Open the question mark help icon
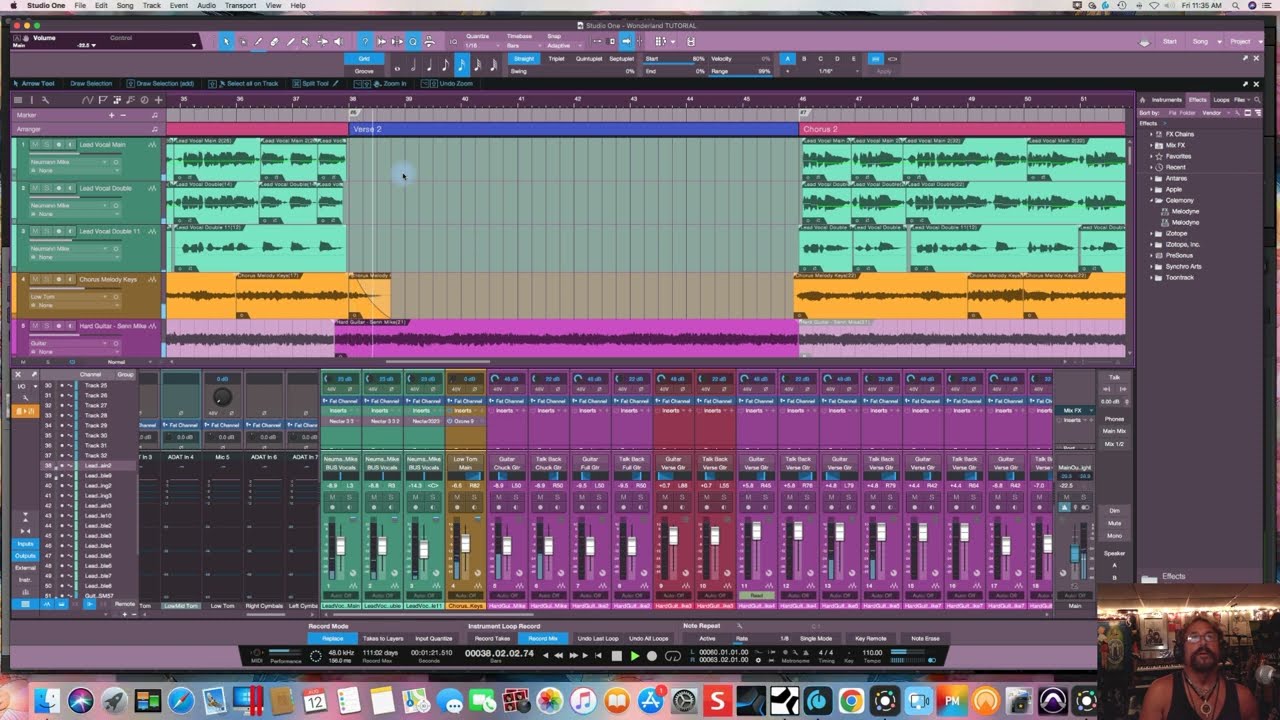1280x720 pixels. [x=365, y=42]
